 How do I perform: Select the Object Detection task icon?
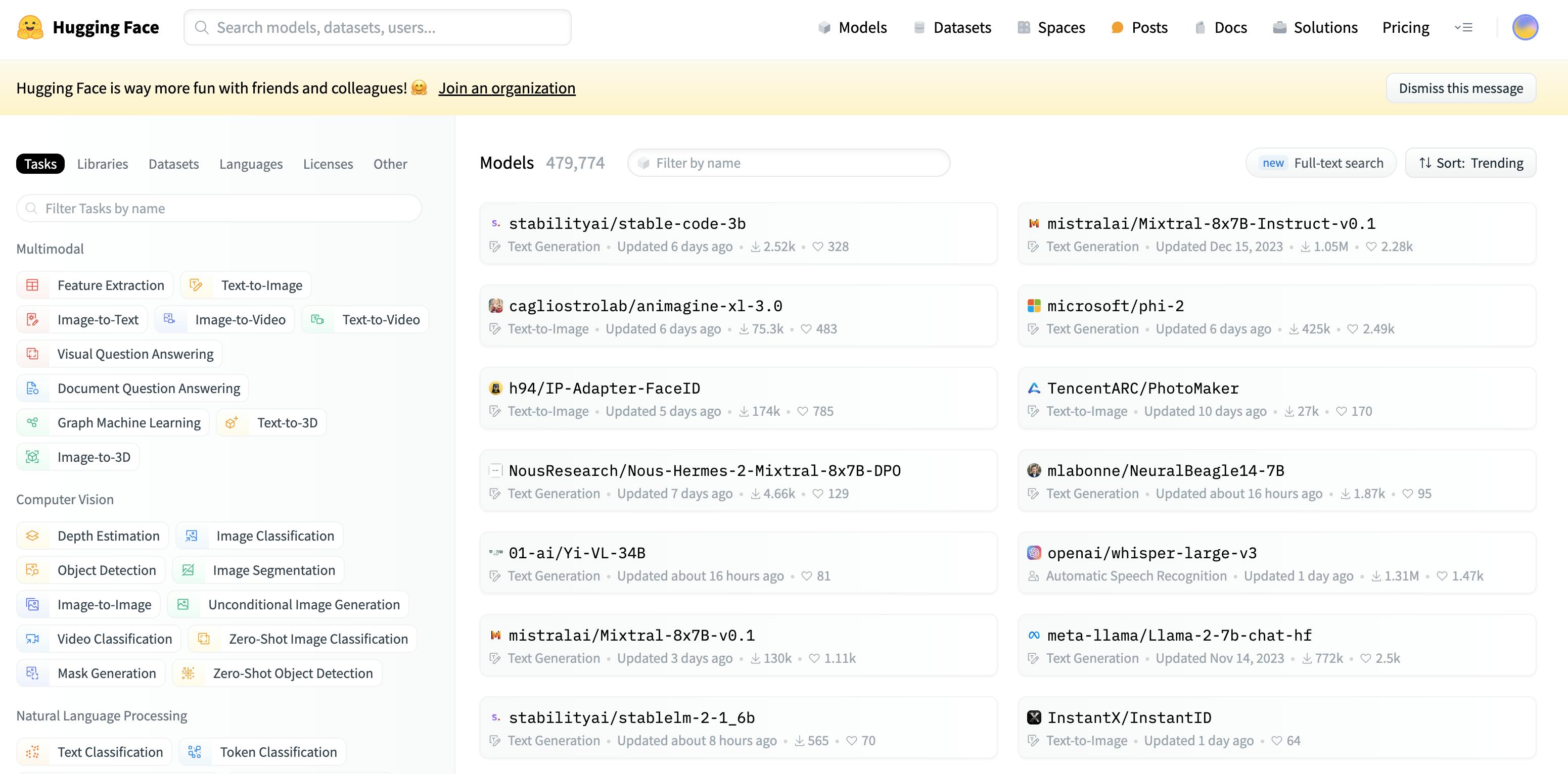pyautogui.click(x=33, y=570)
